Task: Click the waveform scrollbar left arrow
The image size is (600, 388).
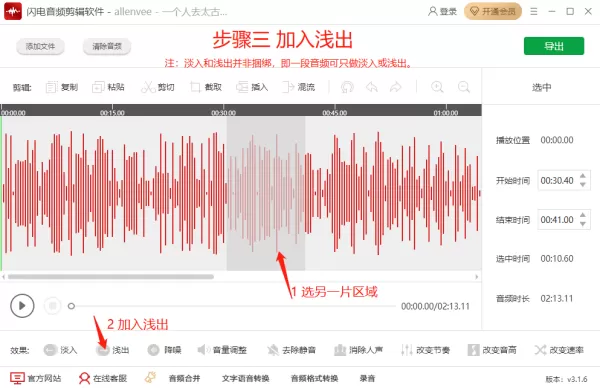Action: pos(3,277)
